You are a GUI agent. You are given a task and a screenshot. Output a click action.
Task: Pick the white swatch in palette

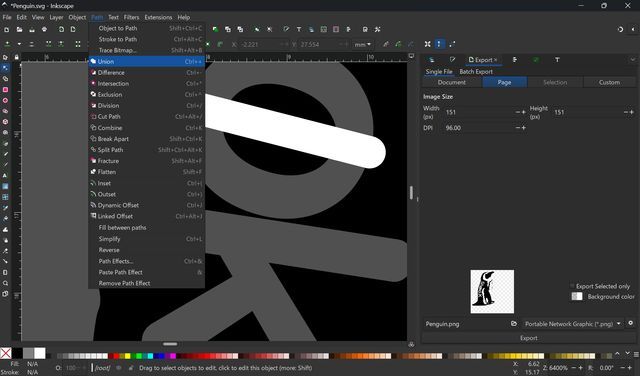(x=40, y=353)
